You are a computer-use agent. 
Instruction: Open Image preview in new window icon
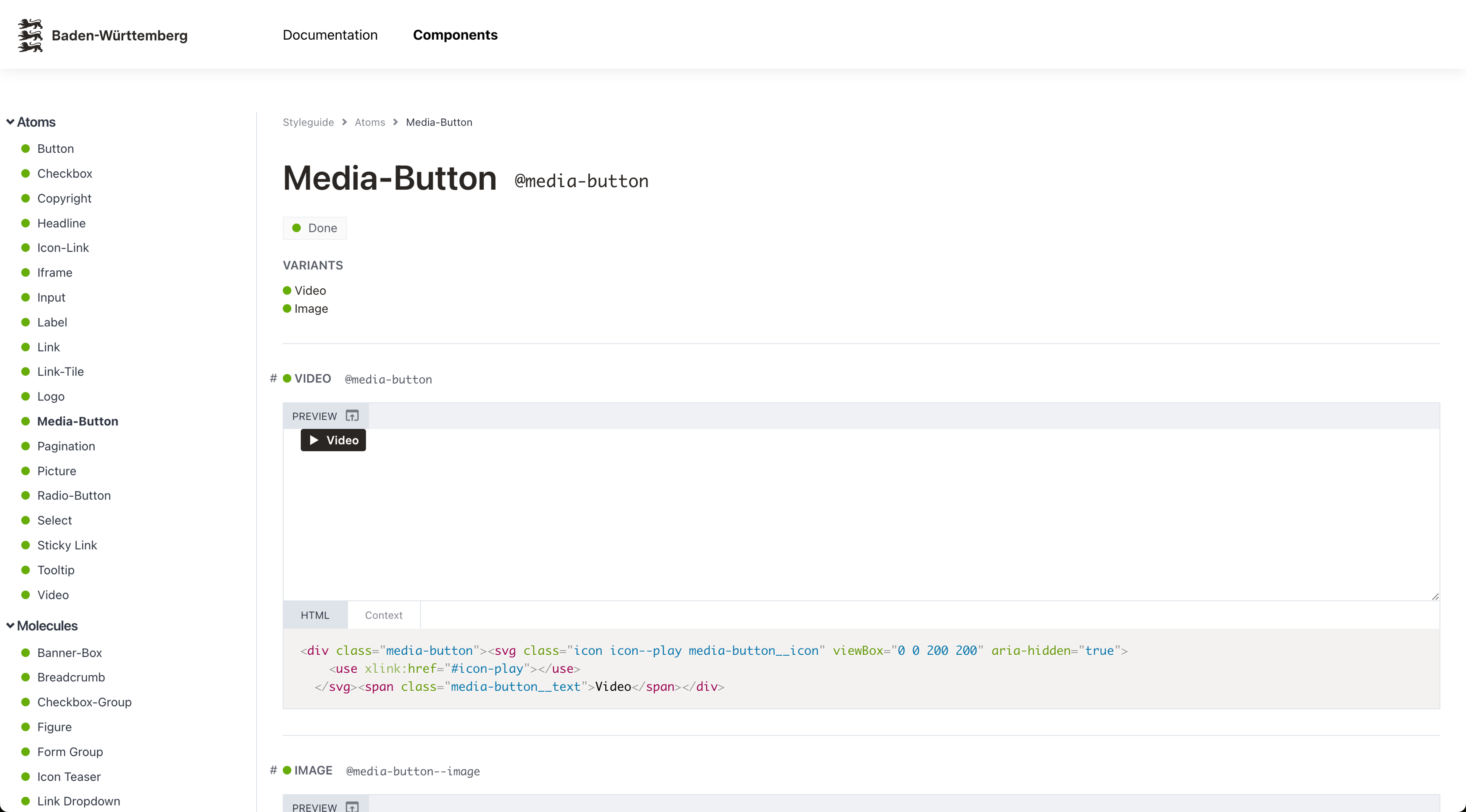pos(352,806)
